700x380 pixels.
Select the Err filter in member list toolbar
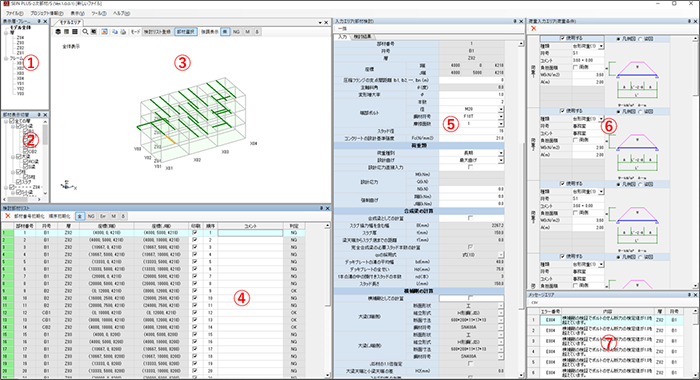[103, 216]
